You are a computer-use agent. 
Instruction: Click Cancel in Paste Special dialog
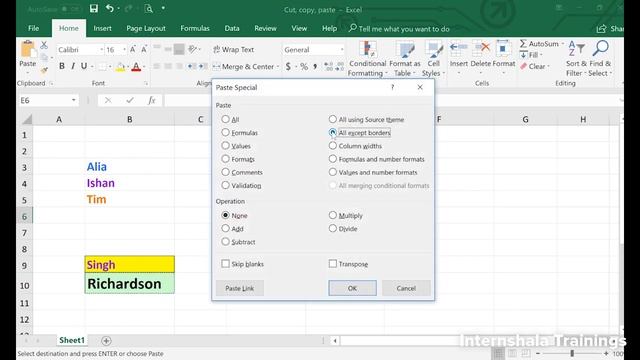point(406,288)
